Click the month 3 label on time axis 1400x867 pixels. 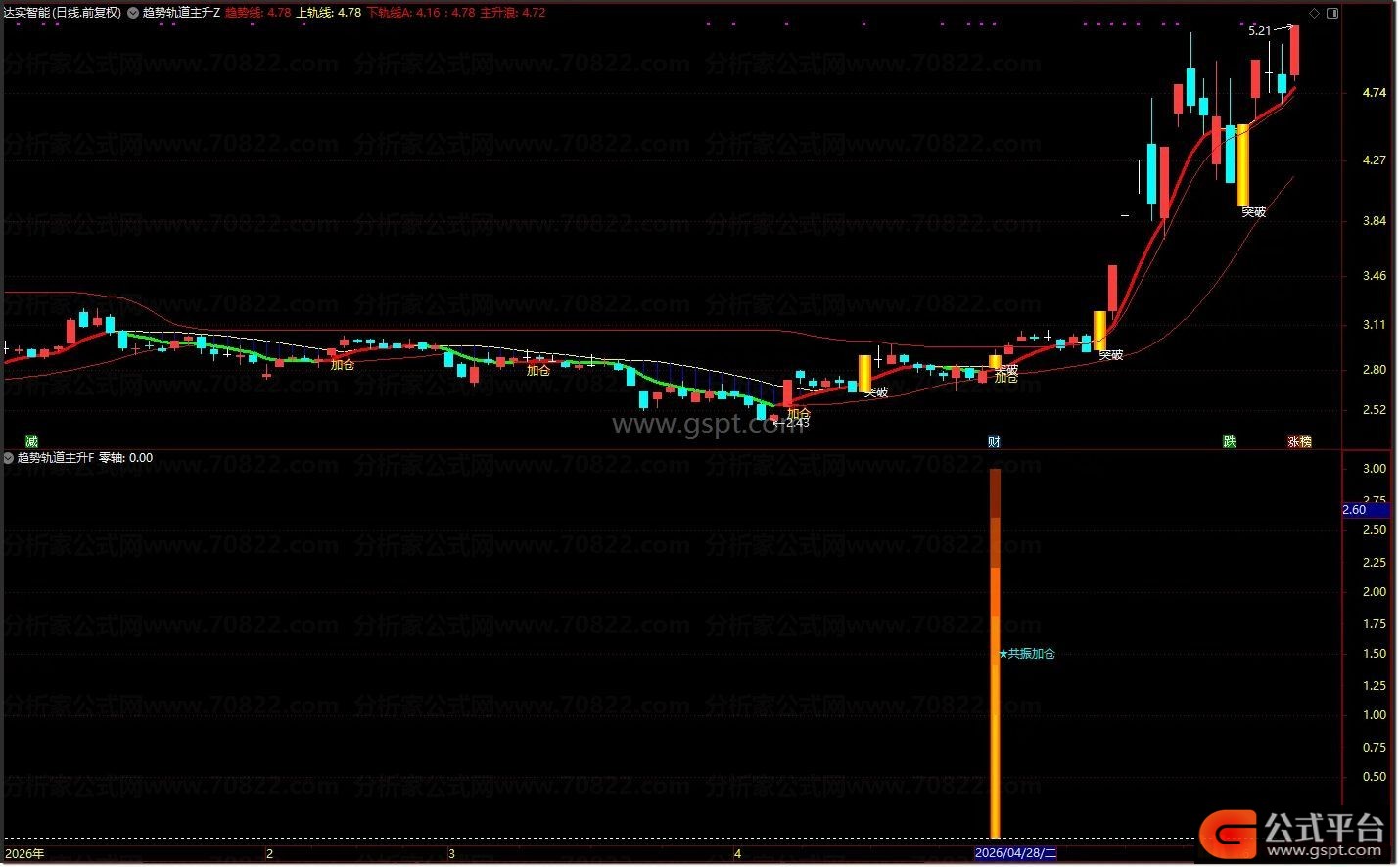tap(451, 853)
